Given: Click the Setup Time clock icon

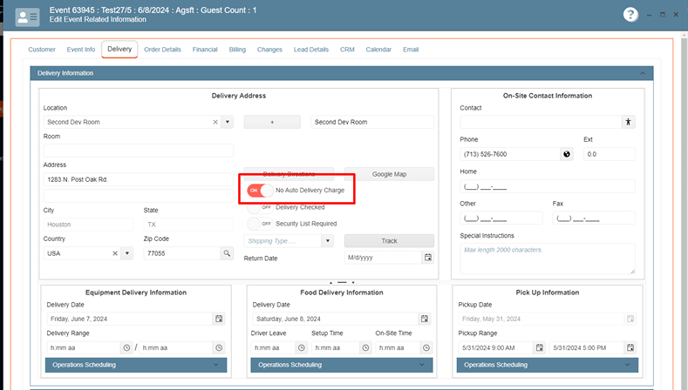Looking at the screenshot, I should pos(366,347).
